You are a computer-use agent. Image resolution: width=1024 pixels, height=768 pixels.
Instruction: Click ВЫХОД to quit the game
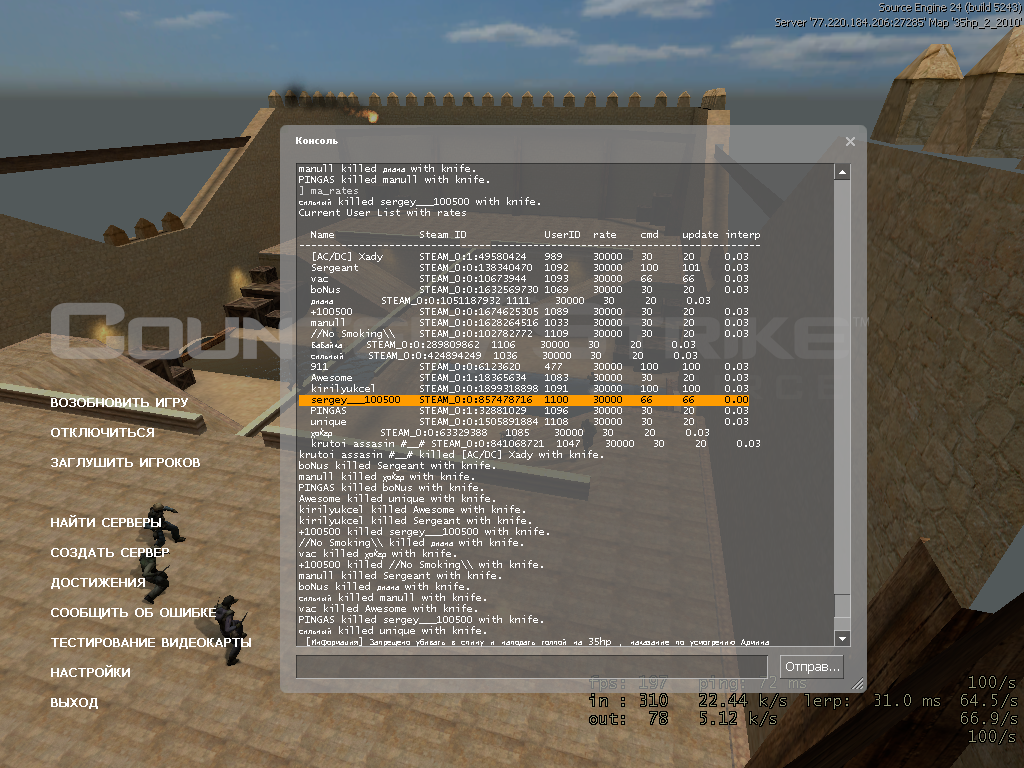74,703
